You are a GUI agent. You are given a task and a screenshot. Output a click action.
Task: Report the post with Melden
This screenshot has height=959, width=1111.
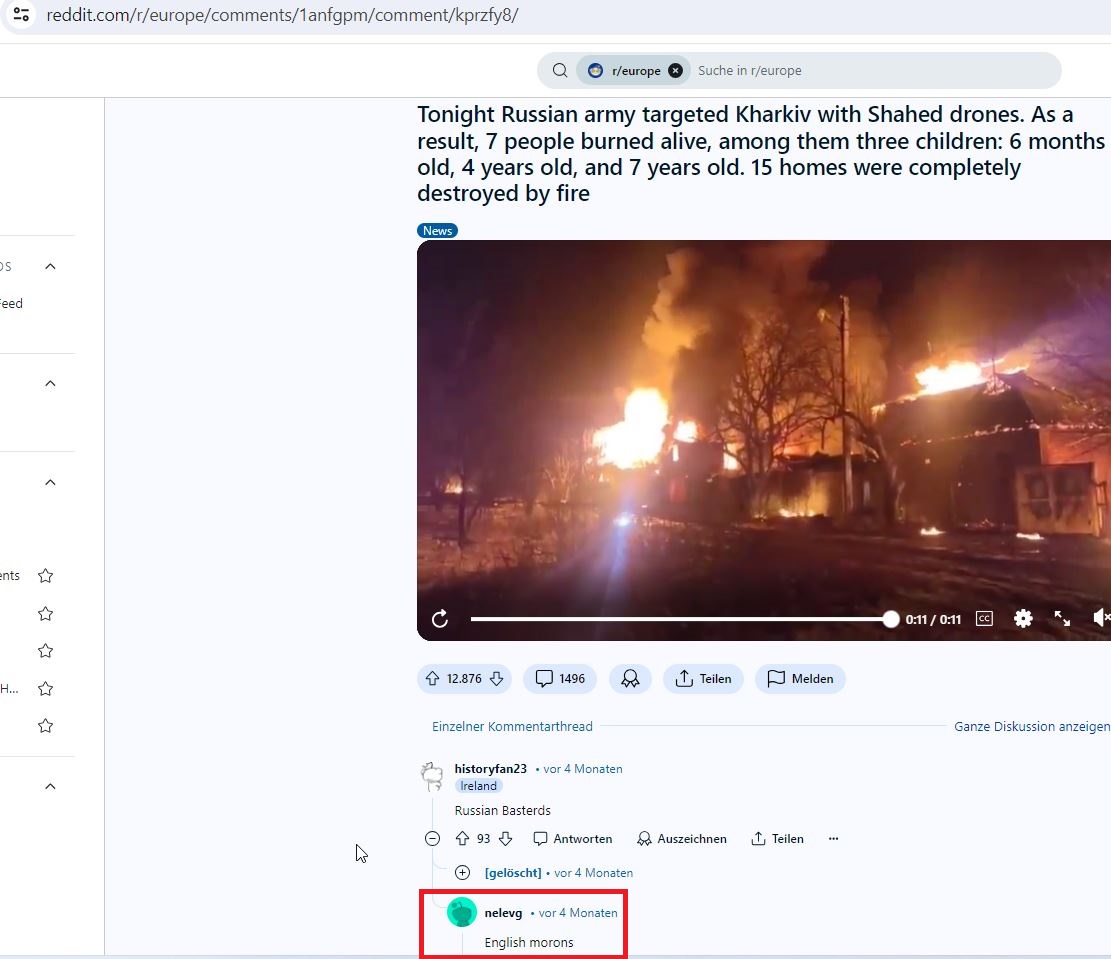pos(800,678)
